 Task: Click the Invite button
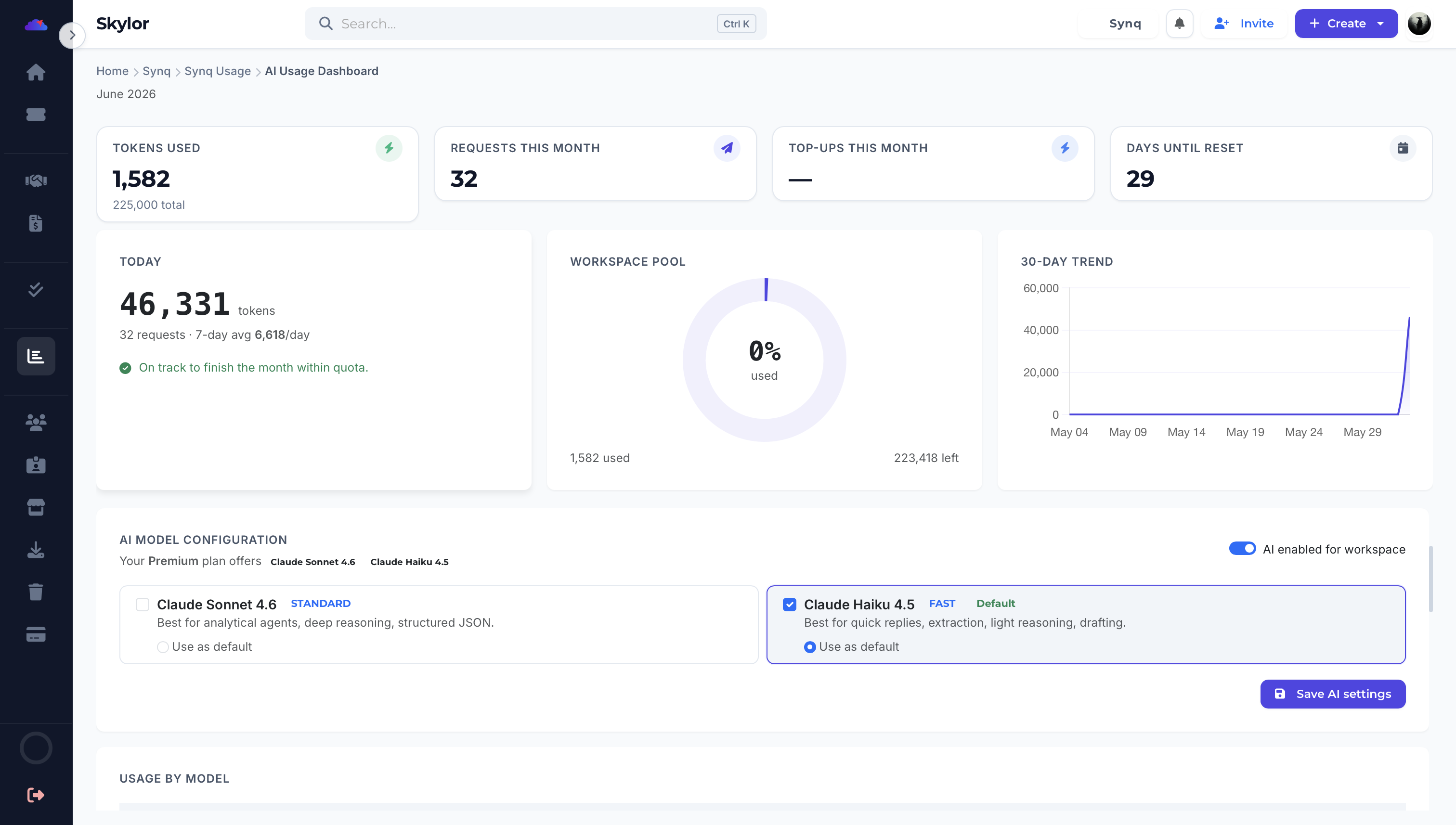(x=1244, y=23)
